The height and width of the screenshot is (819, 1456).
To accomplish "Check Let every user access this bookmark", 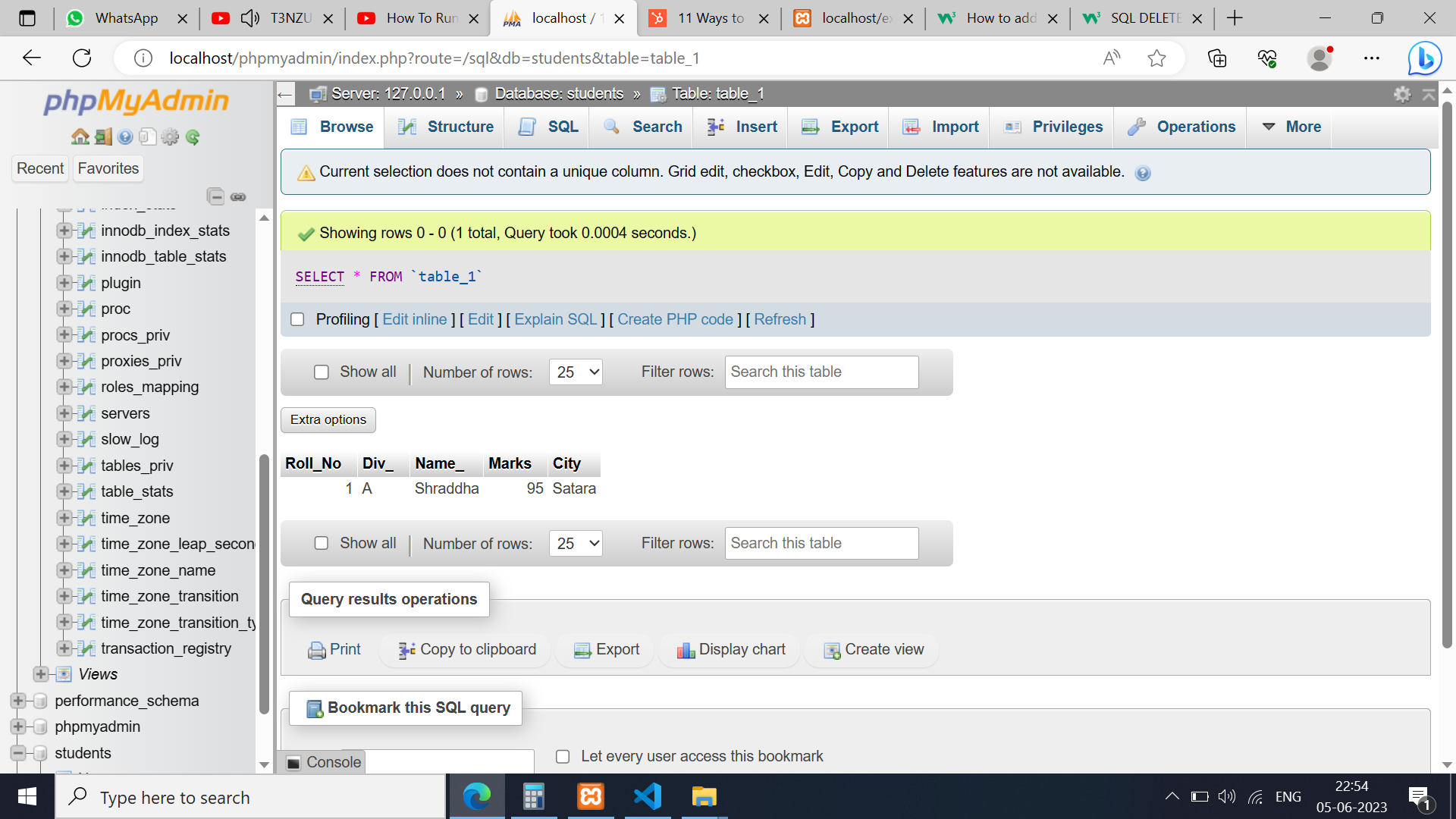I will point(563,756).
